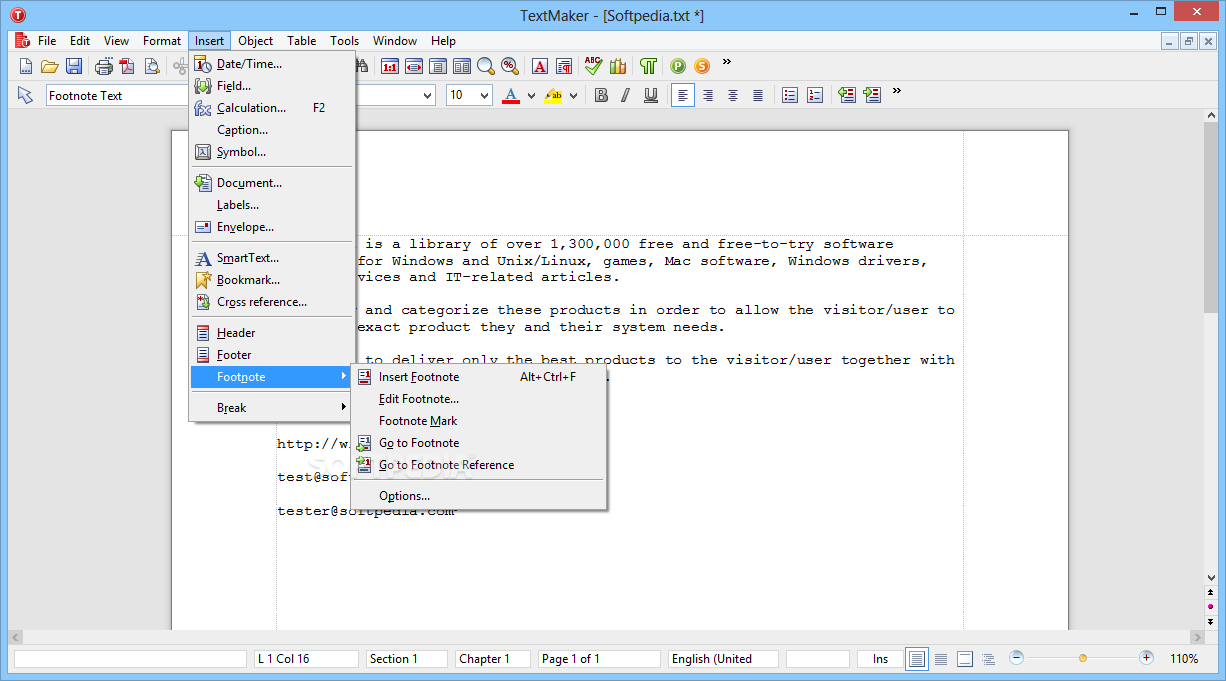Click the zoom in plus button
Screen dimensions: 1226x681
[1146, 658]
